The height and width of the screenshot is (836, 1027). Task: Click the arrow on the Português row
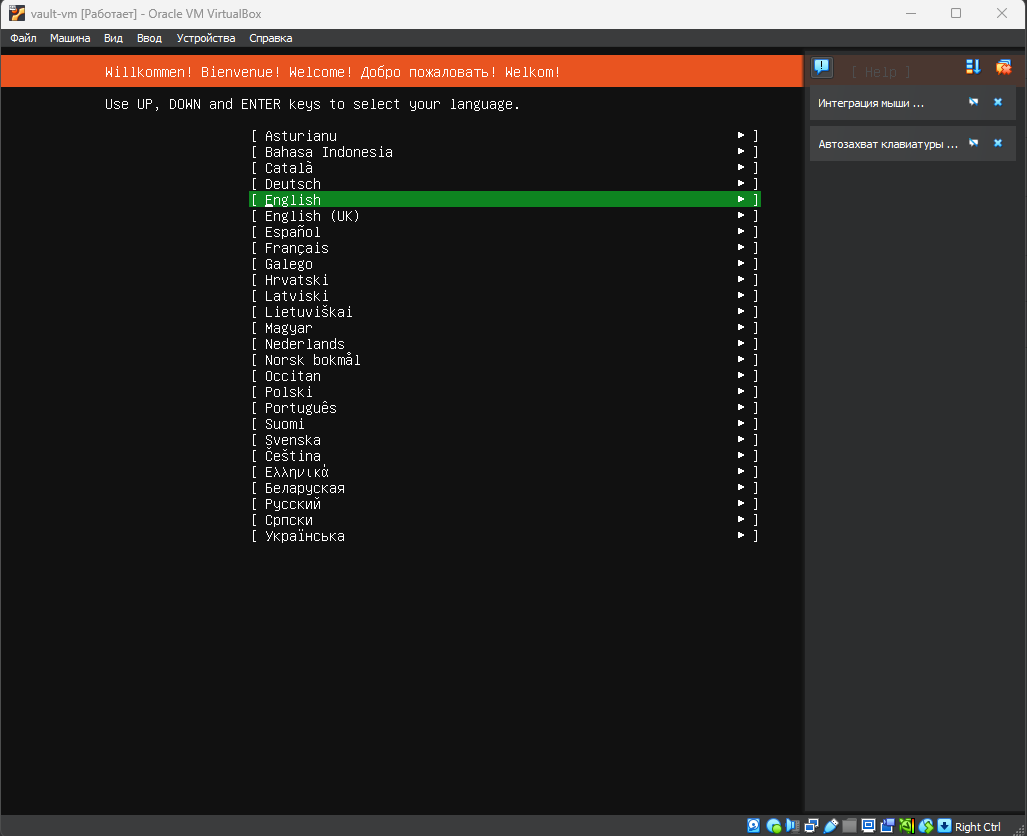(x=741, y=407)
